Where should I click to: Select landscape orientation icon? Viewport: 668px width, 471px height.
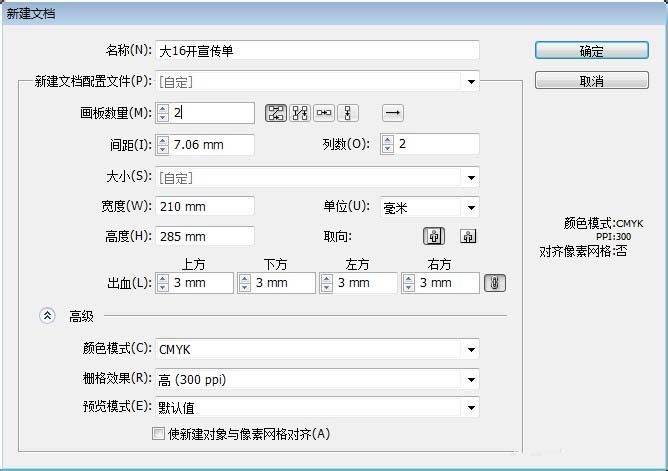pos(468,236)
